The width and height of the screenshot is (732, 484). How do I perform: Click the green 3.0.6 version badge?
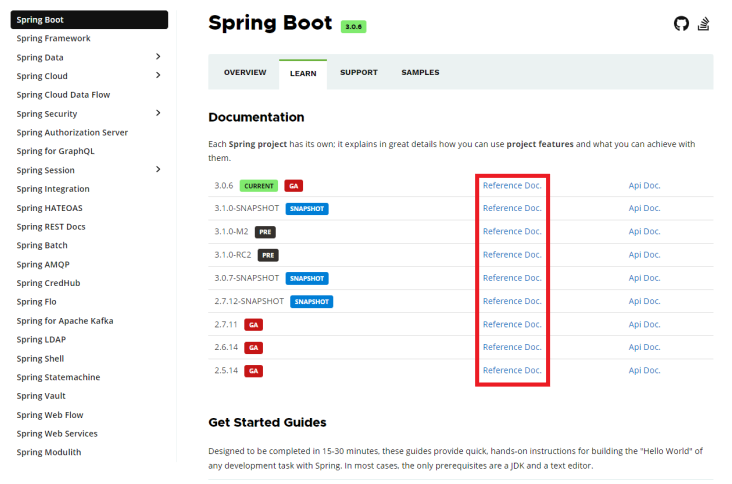click(353, 27)
